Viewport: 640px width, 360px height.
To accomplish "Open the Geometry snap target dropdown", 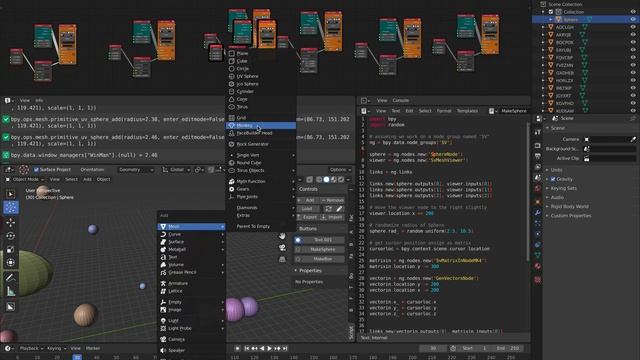I will pyautogui.click(x=136, y=169).
